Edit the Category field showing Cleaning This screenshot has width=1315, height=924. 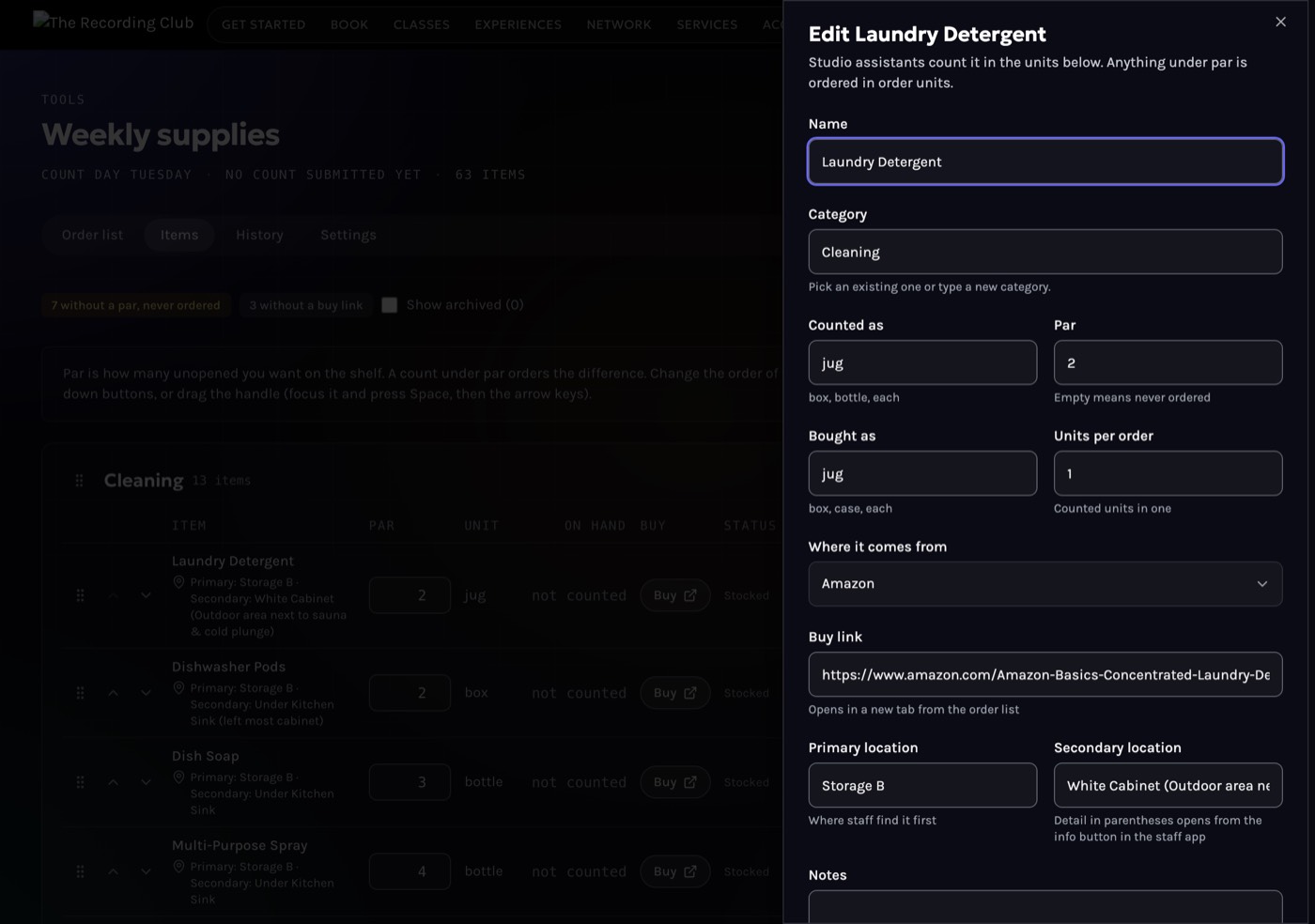click(x=1045, y=252)
